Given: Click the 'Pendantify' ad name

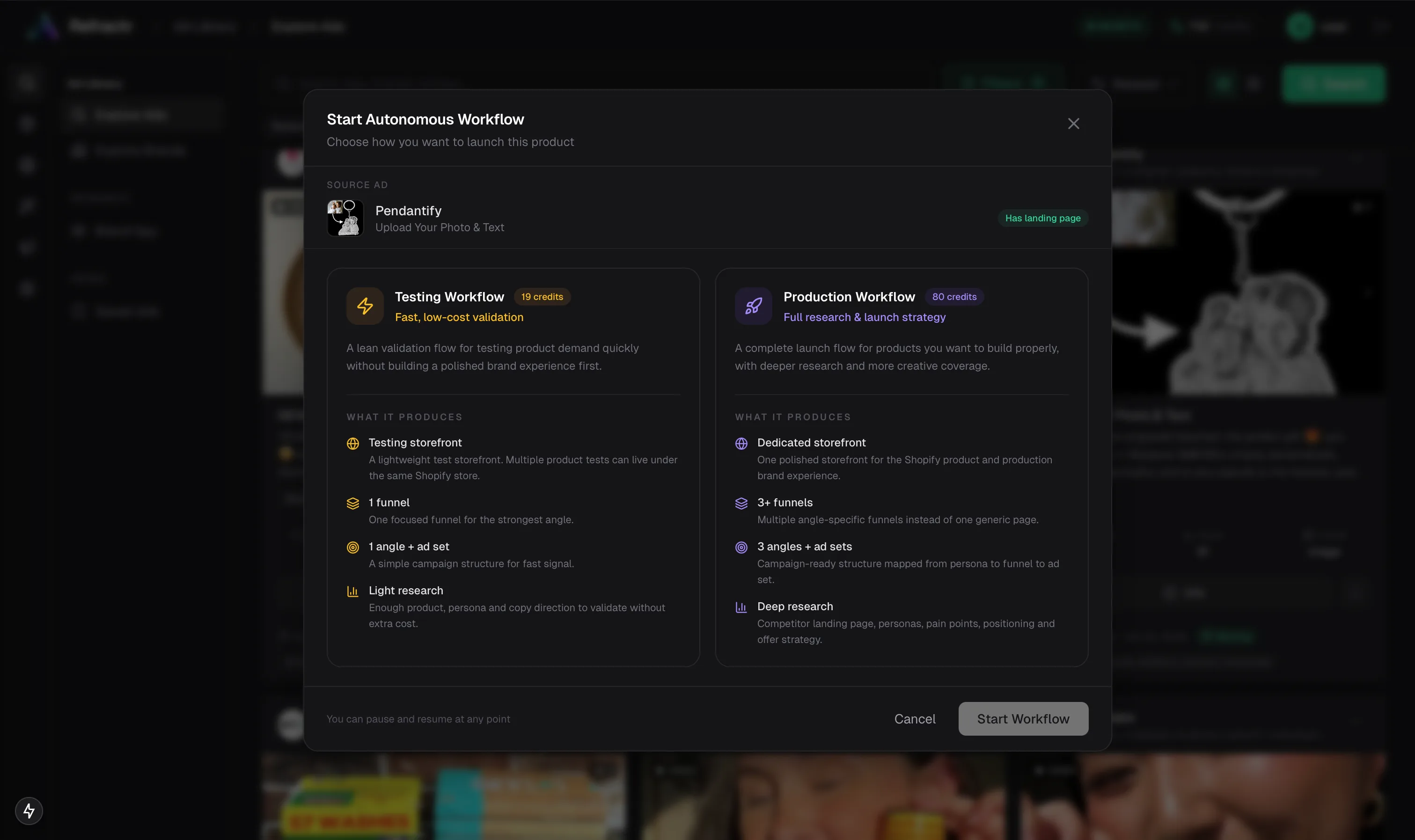Looking at the screenshot, I should (x=408, y=211).
